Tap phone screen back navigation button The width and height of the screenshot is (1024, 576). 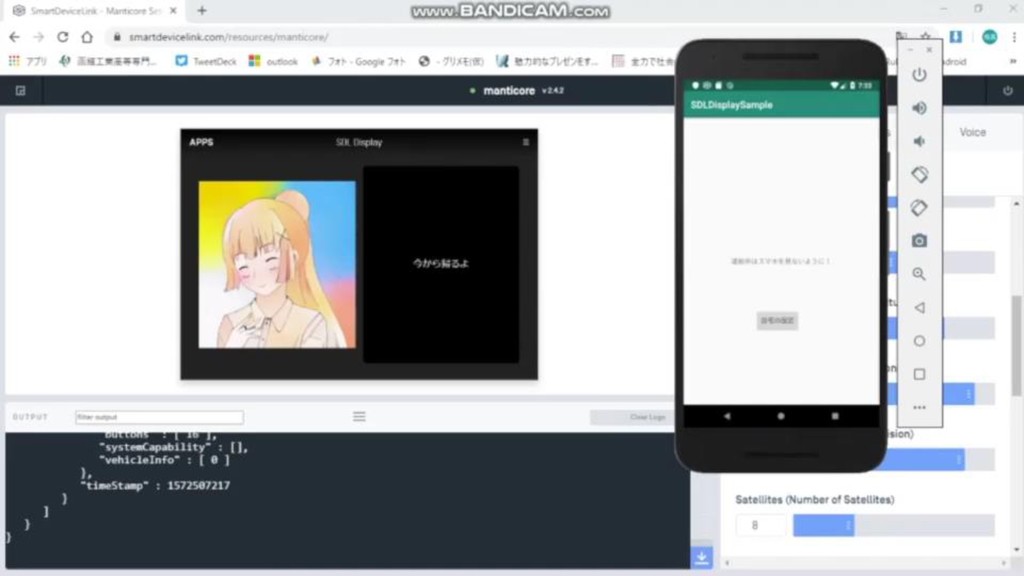coord(727,416)
